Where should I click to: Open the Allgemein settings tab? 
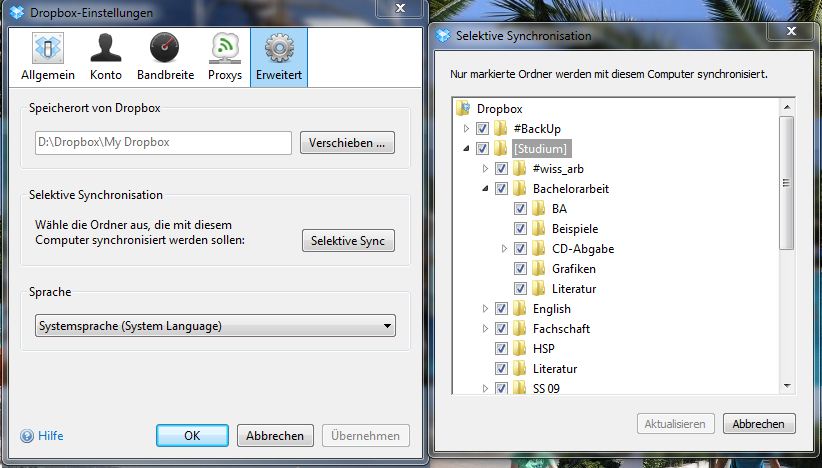(x=48, y=57)
